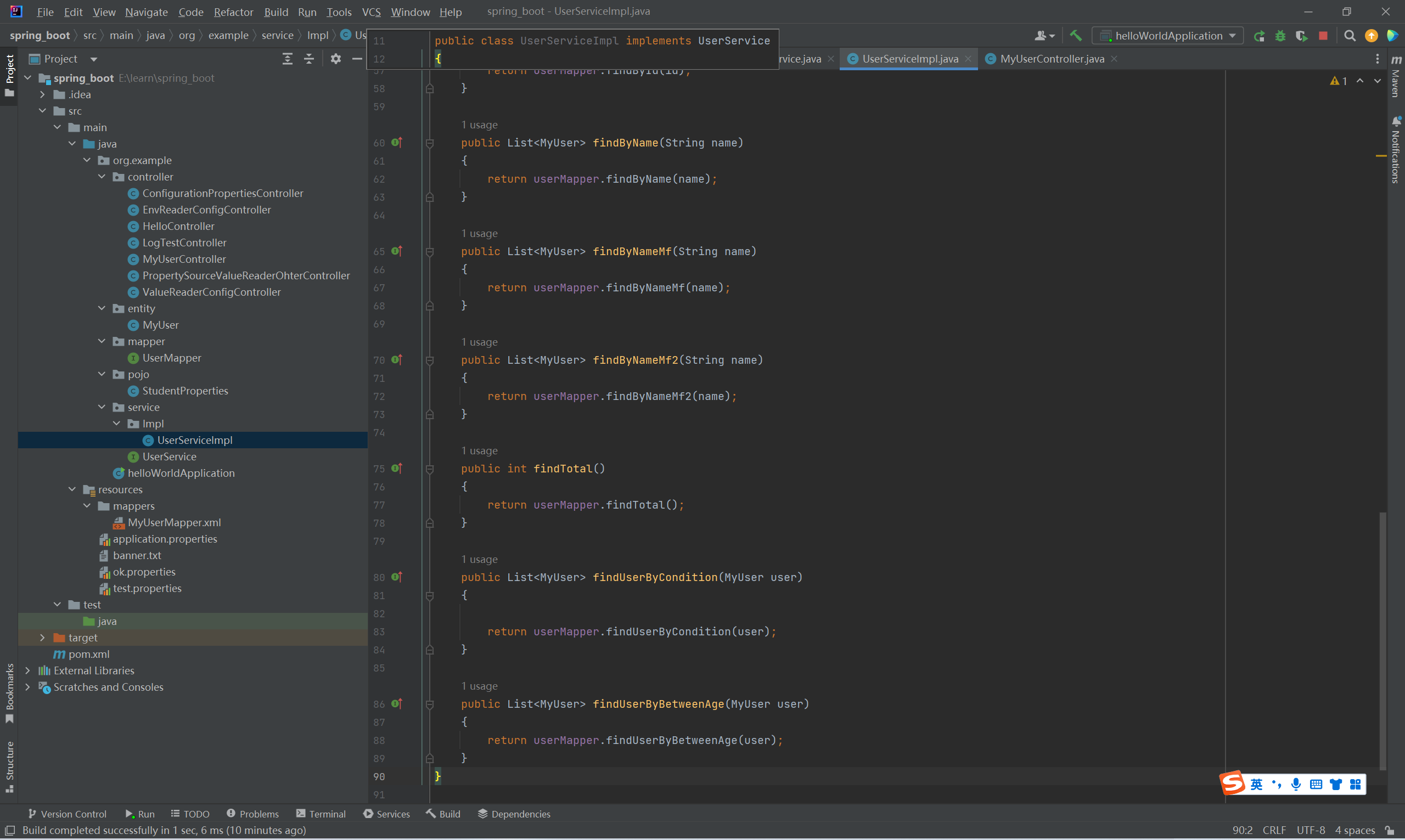
Task: Toggle the Bookmarks tool window
Action: pos(10,693)
